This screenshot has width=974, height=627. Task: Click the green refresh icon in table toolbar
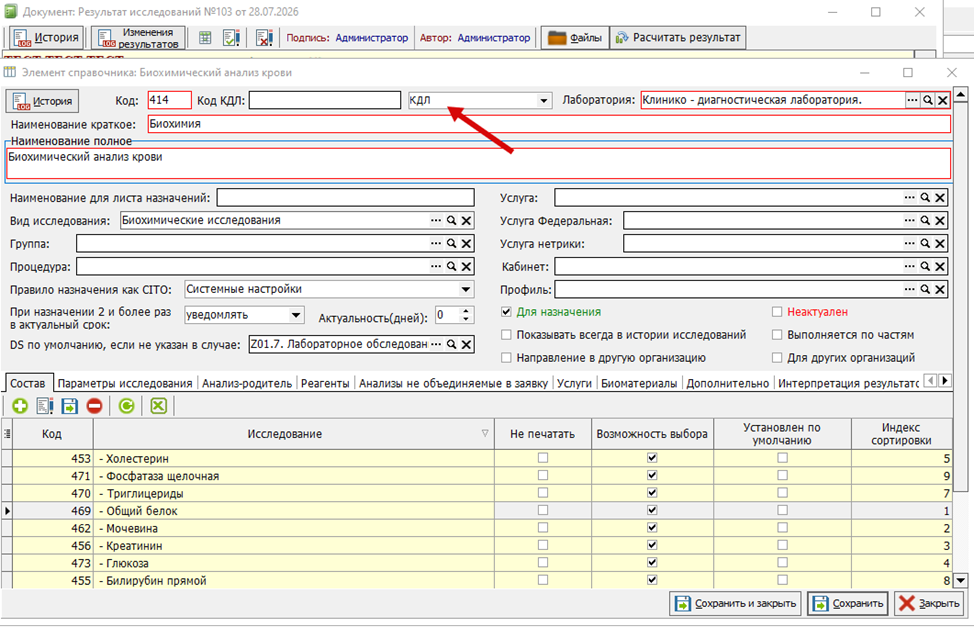pyautogui.click(x=127, y=406)
